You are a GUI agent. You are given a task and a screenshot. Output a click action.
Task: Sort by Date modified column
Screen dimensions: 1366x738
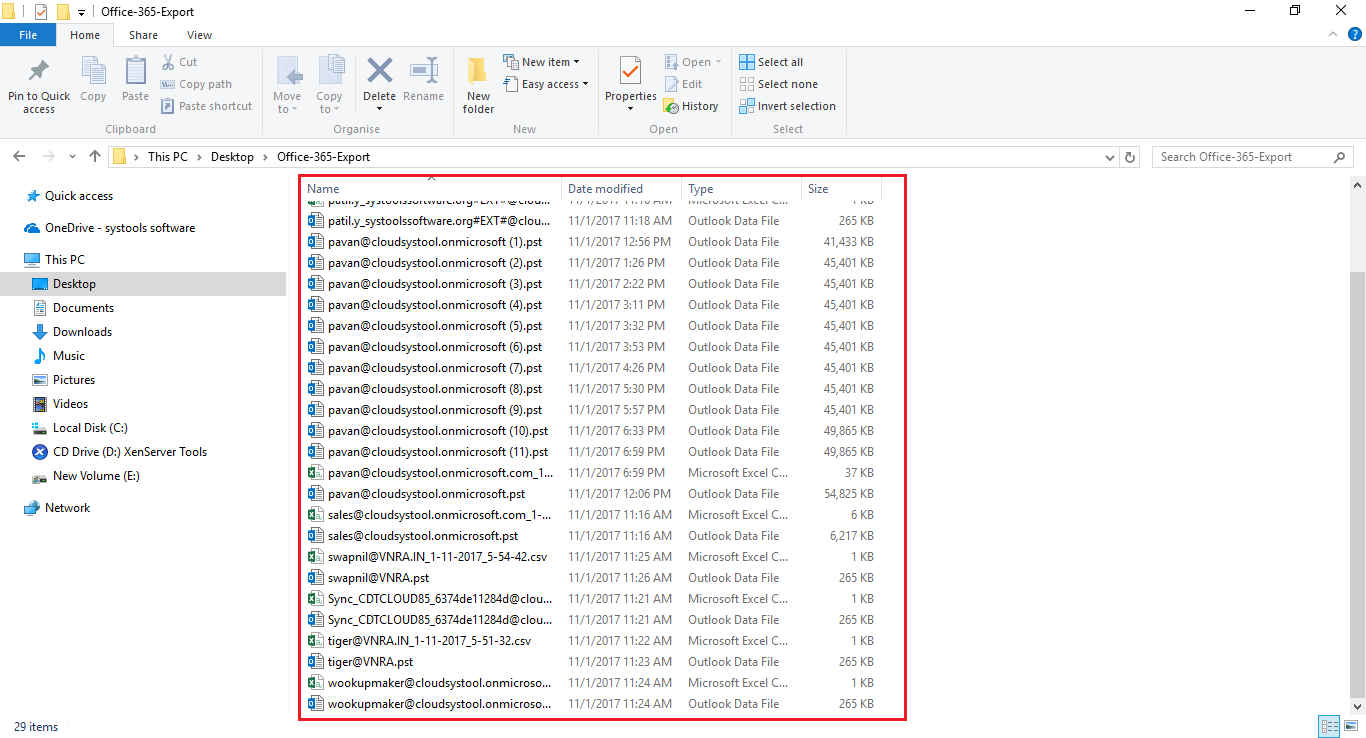point(622,189)
